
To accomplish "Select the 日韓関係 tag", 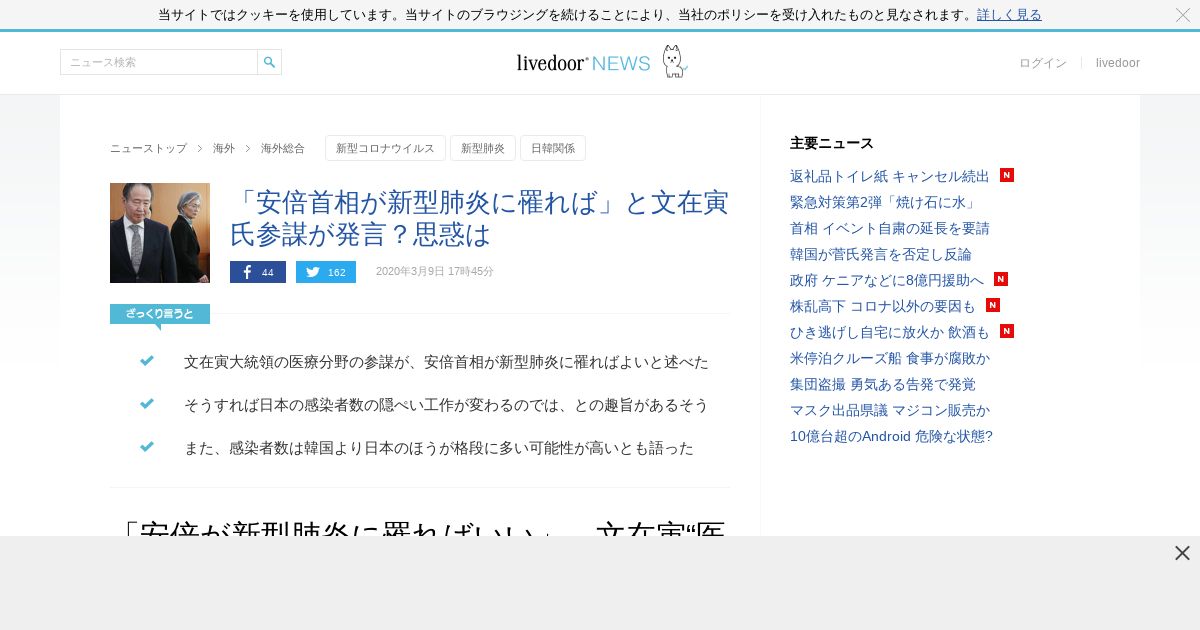I will (553, 148).
